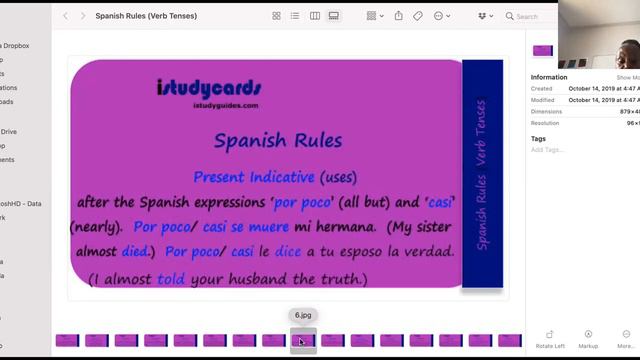Switch Finder to gallery view

coord(334,16)
